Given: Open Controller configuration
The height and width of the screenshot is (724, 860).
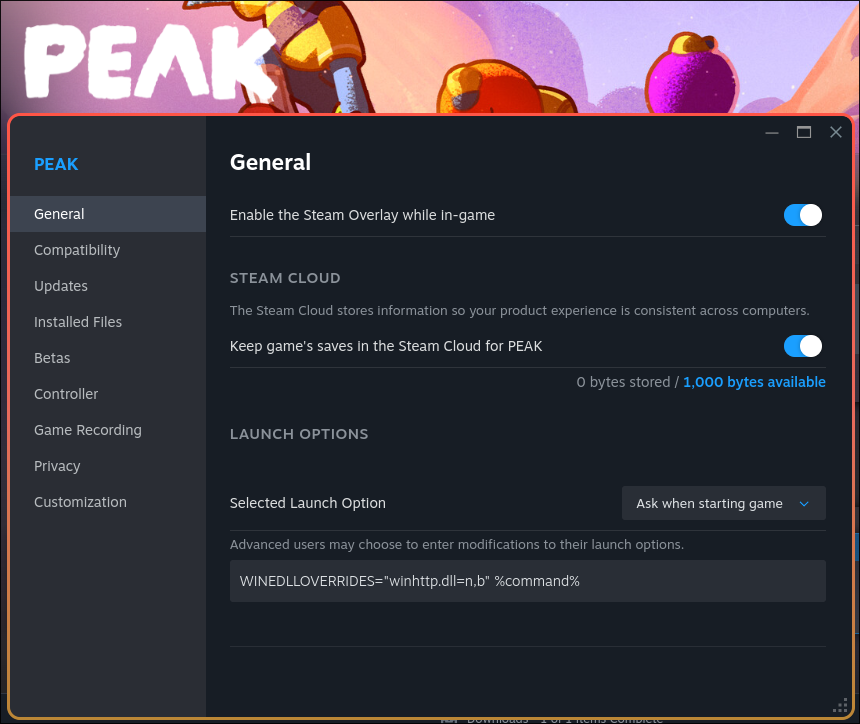Looking at the screenshot, I should (66, 394).
